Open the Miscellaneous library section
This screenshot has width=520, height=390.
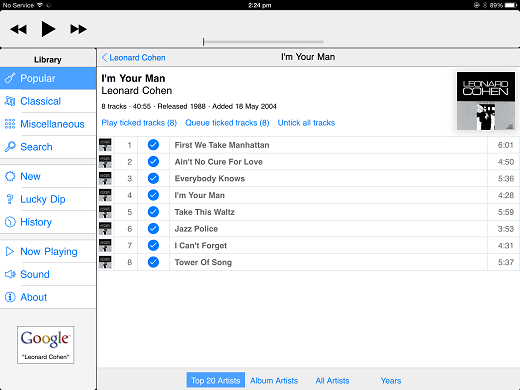(x=48, y=124)
